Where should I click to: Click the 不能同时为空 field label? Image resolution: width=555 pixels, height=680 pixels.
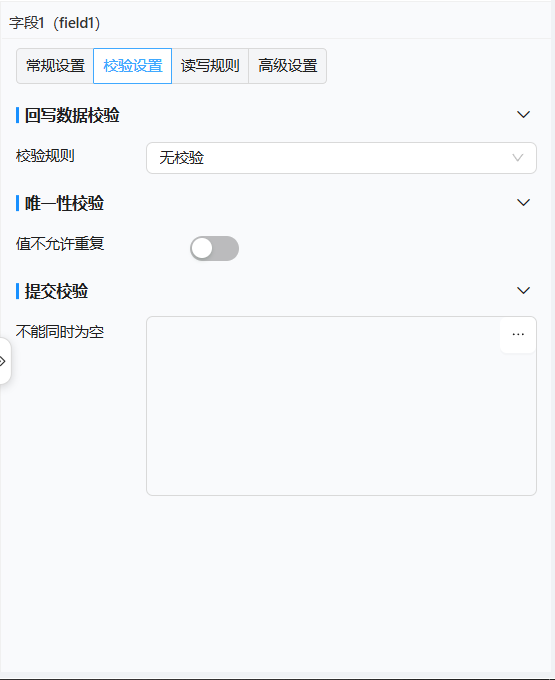pos(60,332)
